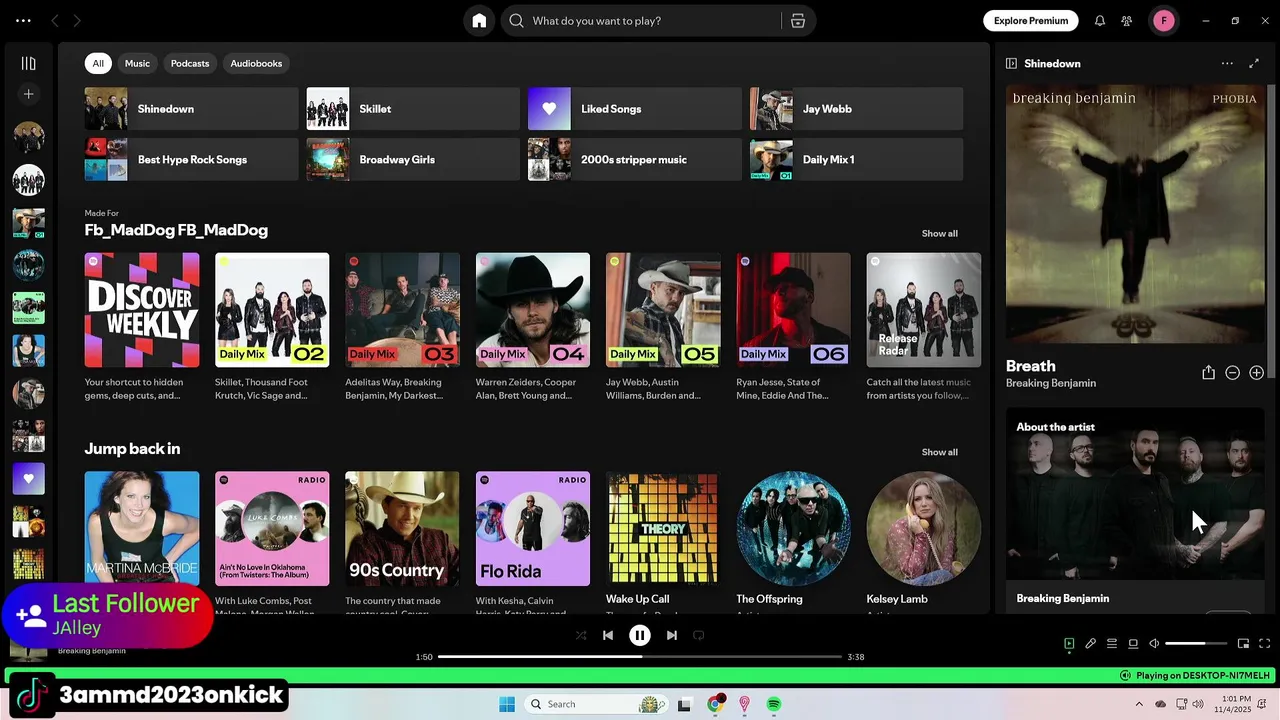Share the song Breath

point(1208,372)
